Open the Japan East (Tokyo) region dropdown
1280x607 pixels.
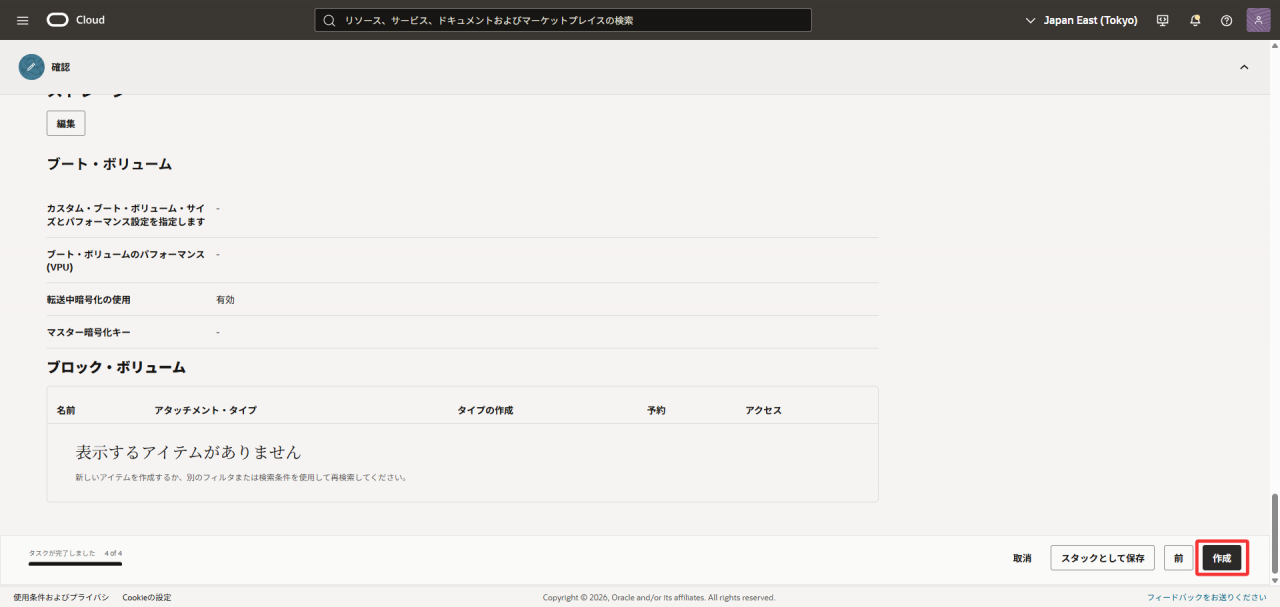tap(1082, 20)
